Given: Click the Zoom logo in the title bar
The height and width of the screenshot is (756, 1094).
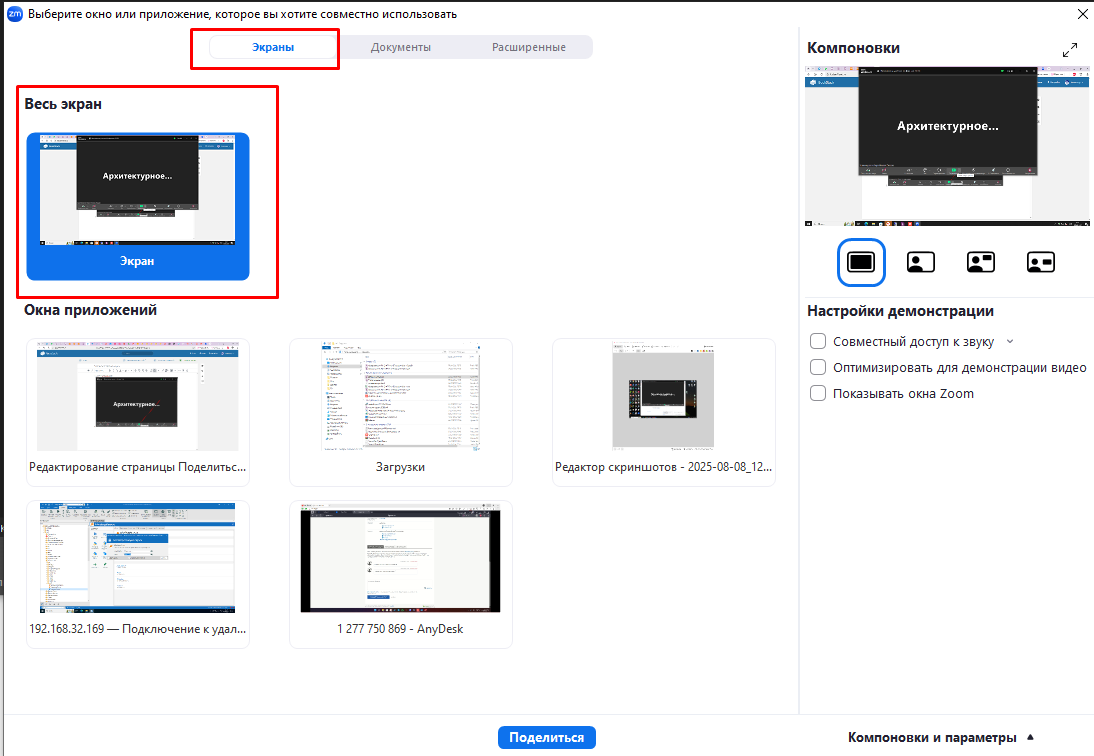Looking at the screenshot, I should pos(14,14).
